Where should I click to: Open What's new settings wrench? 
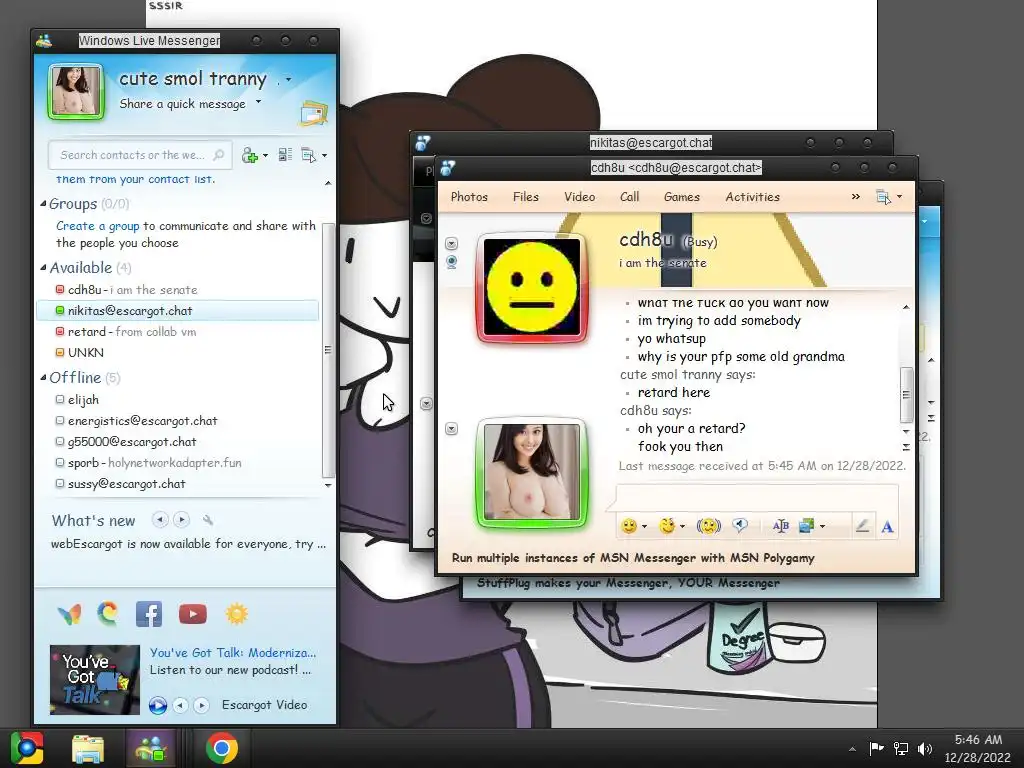[208, 520]
